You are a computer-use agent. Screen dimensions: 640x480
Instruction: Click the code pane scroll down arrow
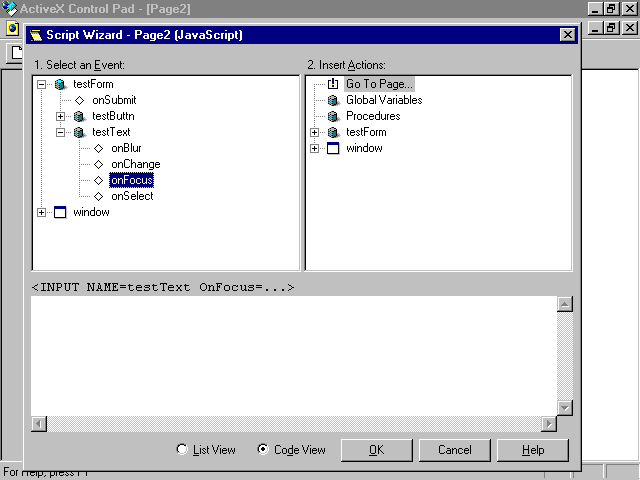(x=564, y=407)
